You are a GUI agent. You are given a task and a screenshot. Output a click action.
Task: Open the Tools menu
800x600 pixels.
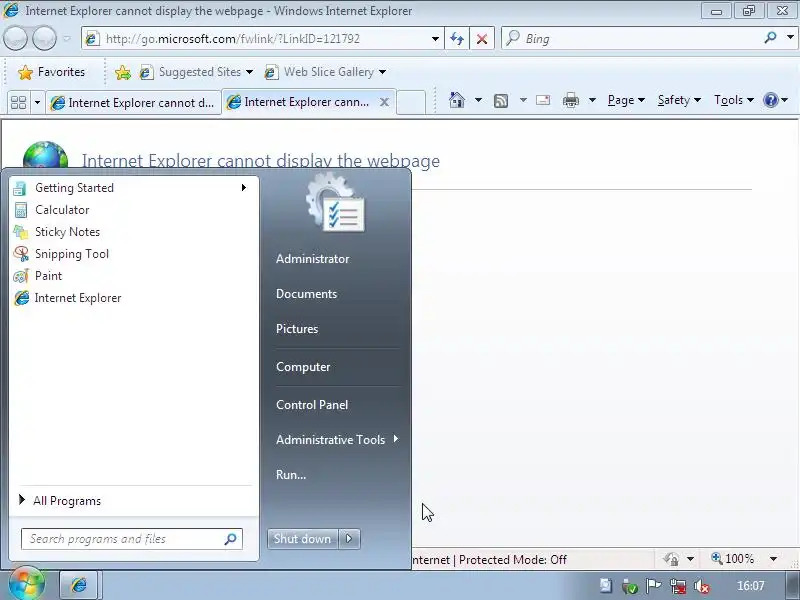(734, 100)
